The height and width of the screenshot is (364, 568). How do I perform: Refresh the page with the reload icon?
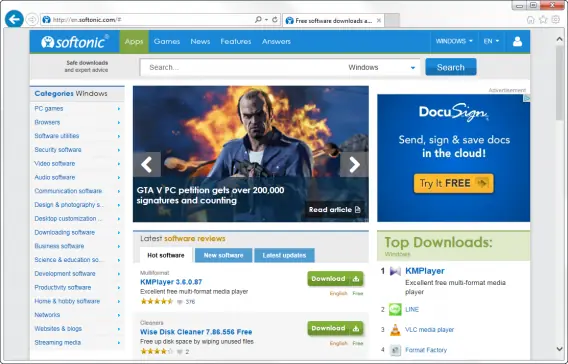(275, 20)
